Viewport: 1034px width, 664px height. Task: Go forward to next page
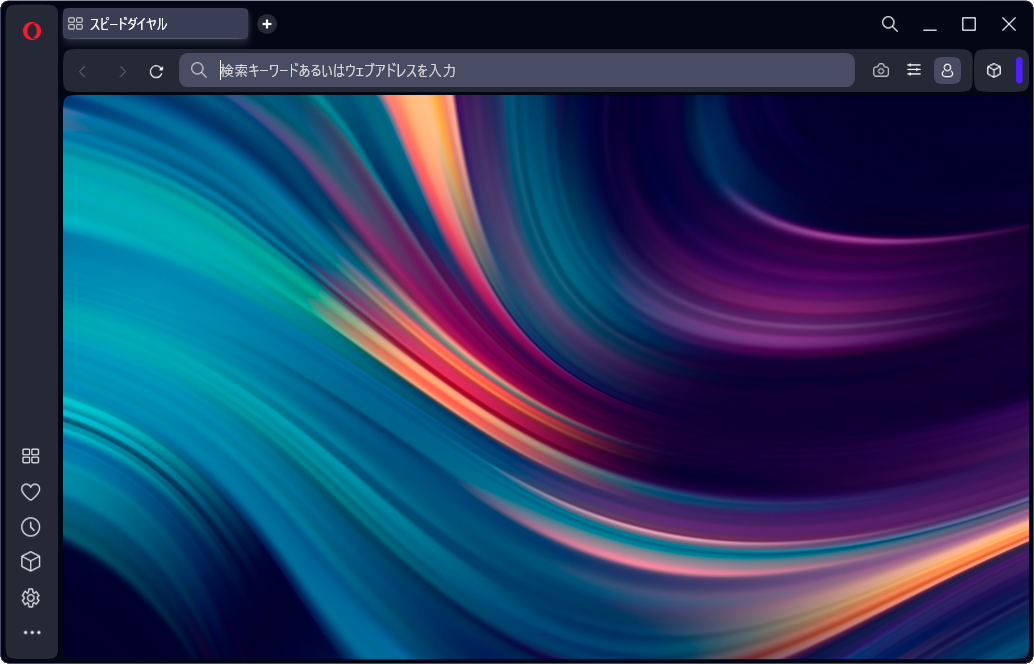click(122, 71)
